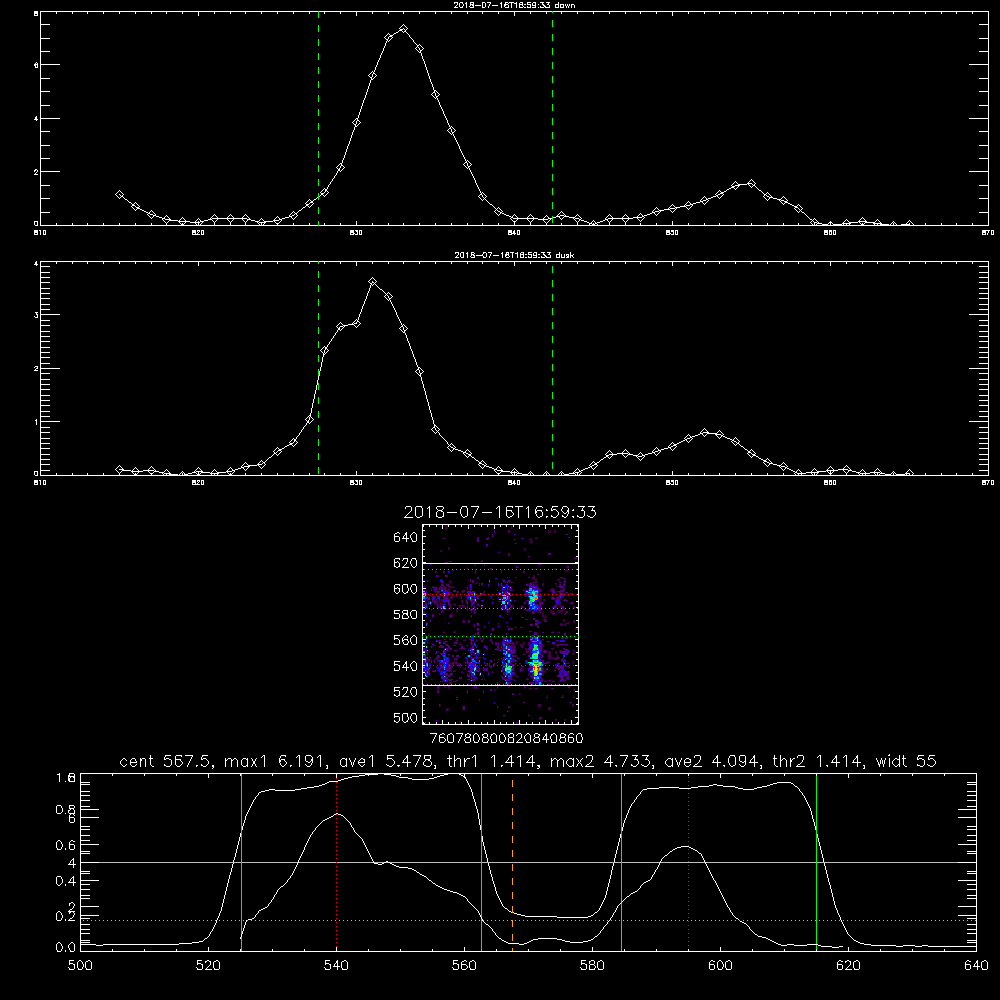Click the secondary peak diamond in the dawn plot
The height and width of the screenshot is (1000, 1000).
[751, 184]
